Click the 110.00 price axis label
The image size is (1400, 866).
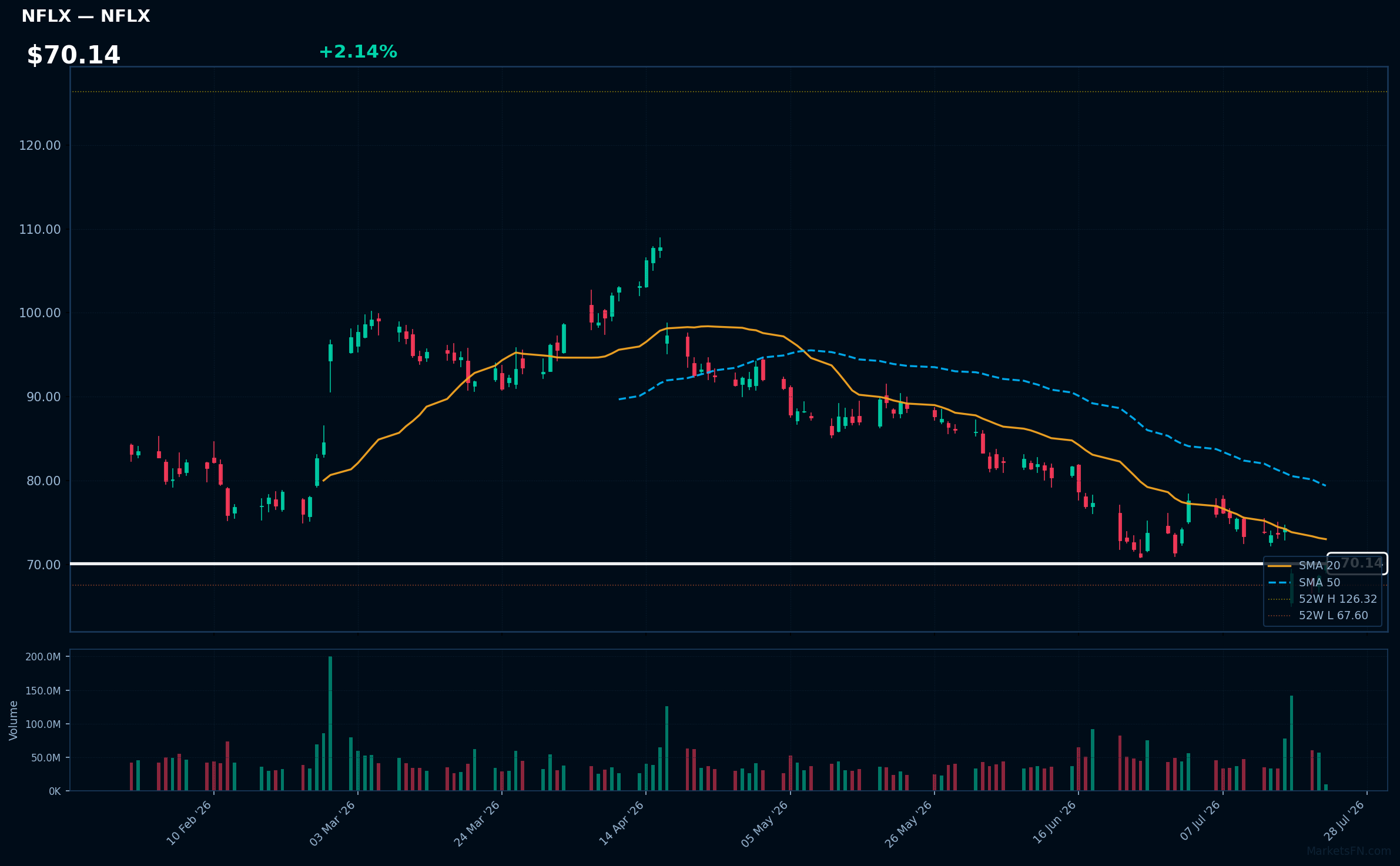40,229
